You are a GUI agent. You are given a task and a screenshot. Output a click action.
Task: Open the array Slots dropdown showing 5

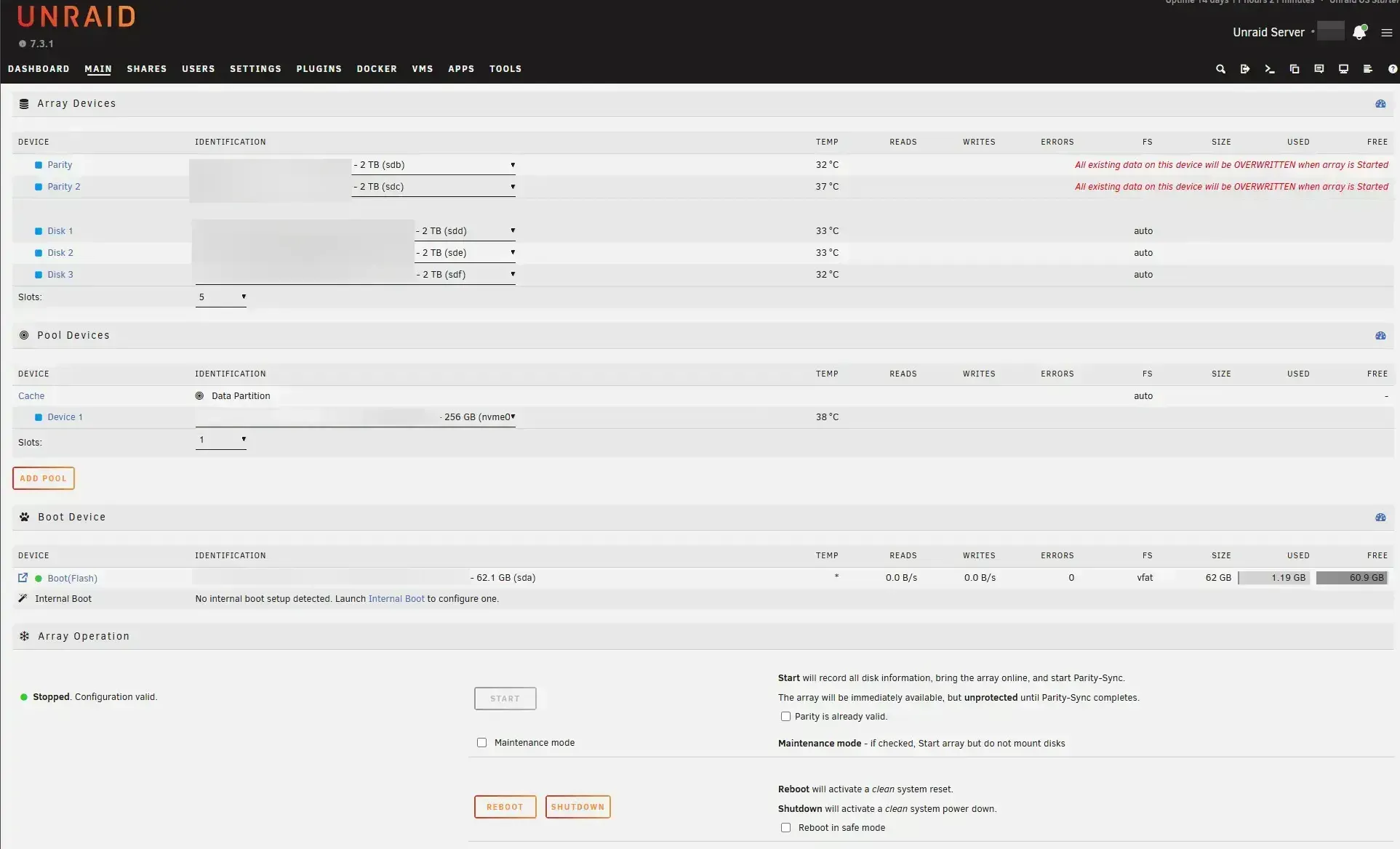click(x=221, y=297)
